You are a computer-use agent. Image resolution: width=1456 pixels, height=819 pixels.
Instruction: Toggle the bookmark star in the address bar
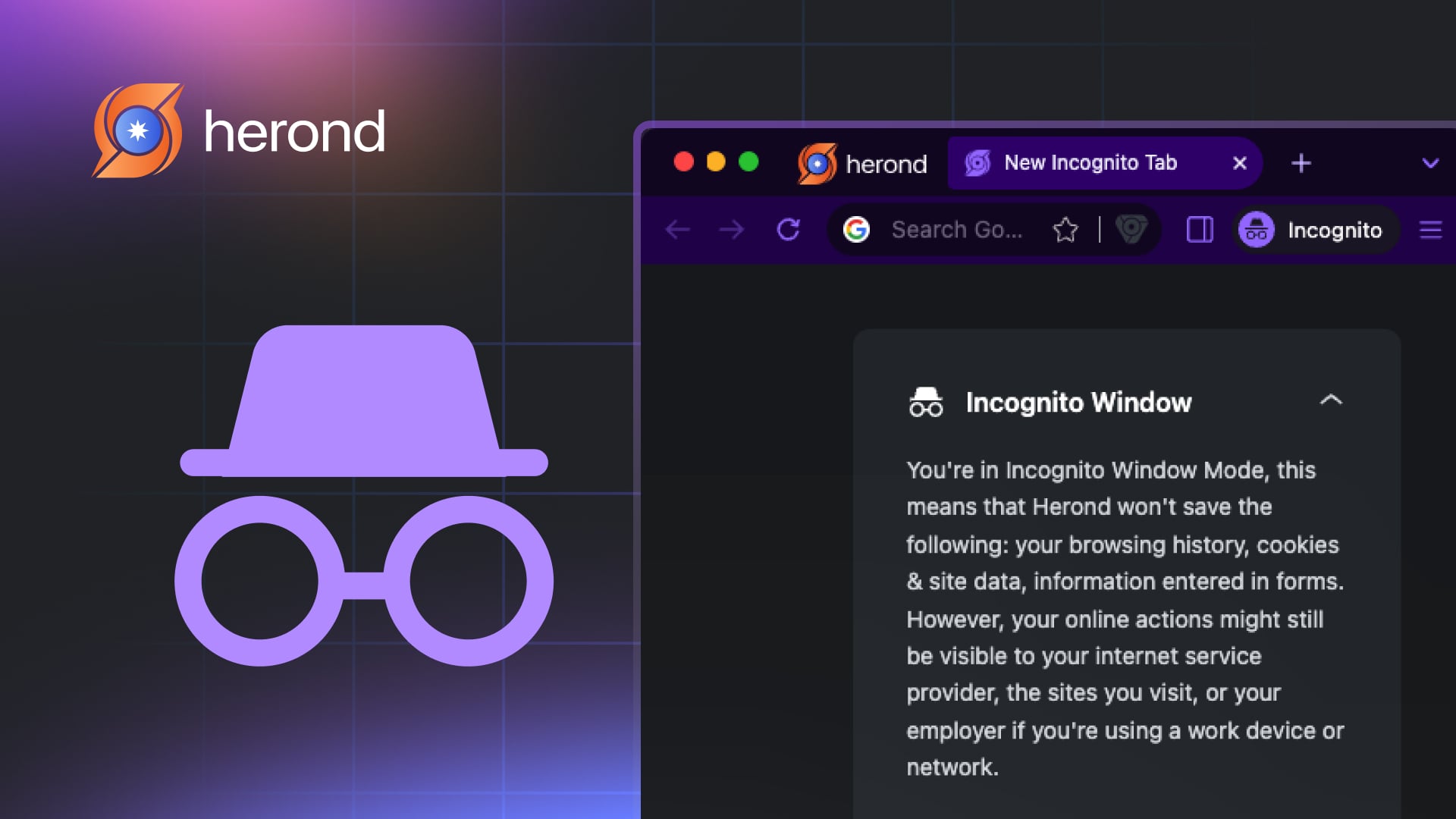pyautogui.click(x=1065, y=230)
